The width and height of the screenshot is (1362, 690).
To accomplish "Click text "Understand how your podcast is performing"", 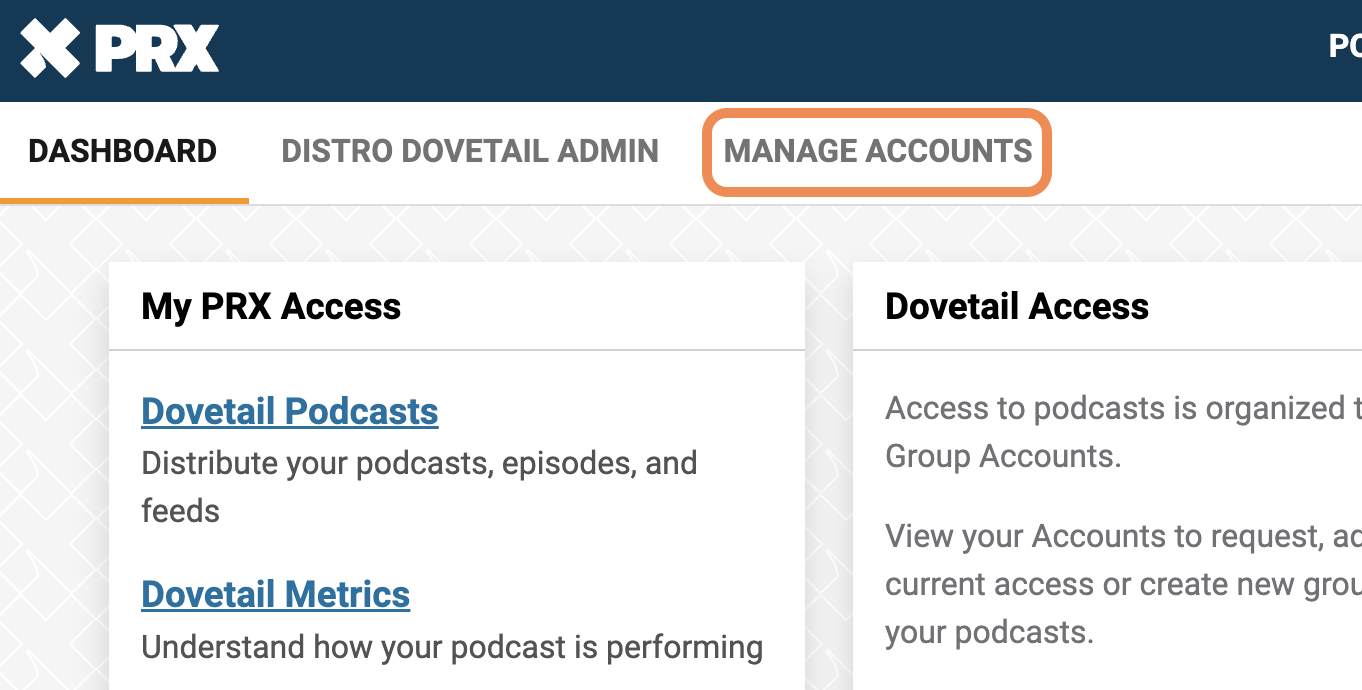I will pos(452,647).
